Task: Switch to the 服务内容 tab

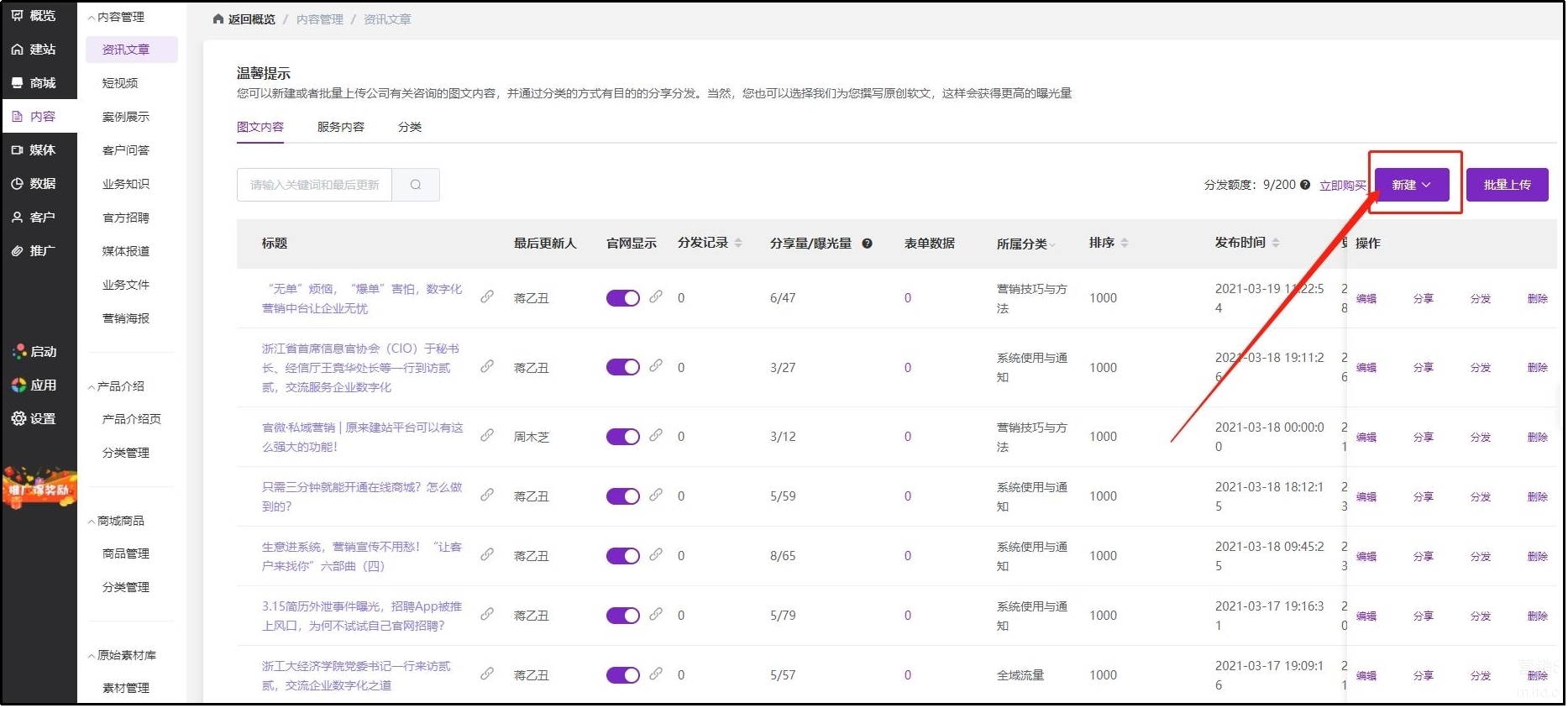Action: pyautogui.click(x=340, y=127)
